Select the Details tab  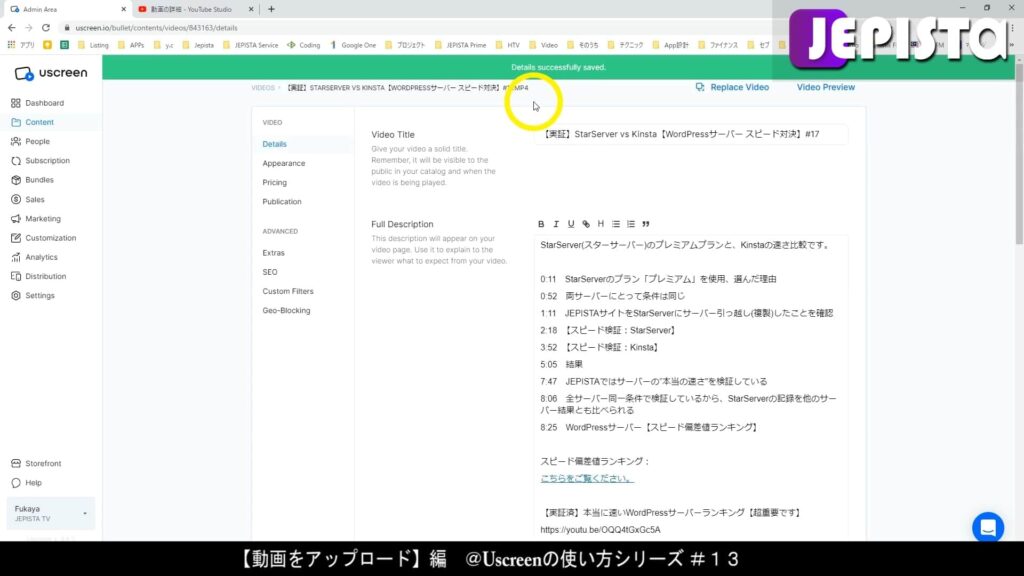274,144
